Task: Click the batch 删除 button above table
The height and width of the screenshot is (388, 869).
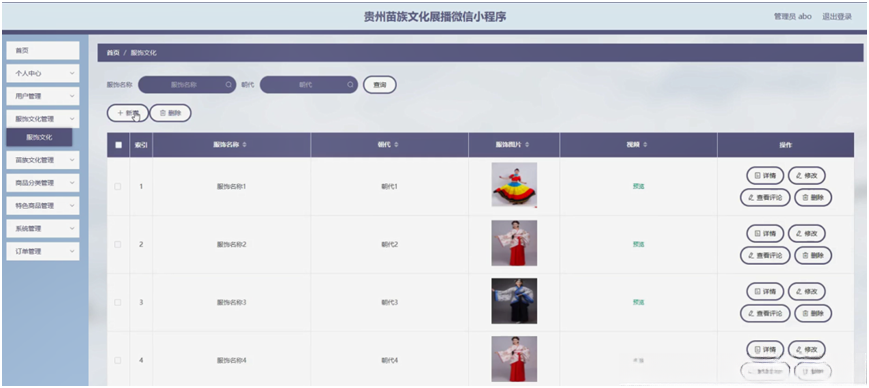Action: [171, 113]
